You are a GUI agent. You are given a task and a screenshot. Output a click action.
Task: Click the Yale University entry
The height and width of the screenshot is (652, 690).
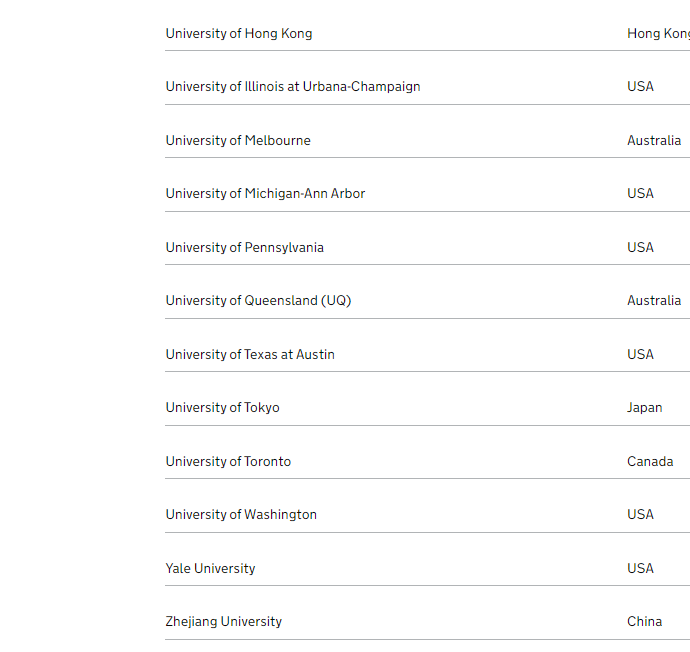210,569
